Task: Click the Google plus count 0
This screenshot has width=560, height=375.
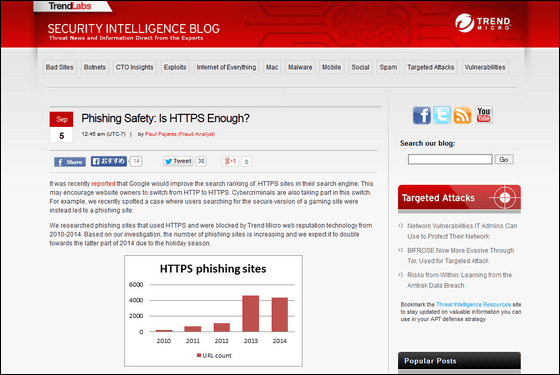Action: click(x=246, y=162)
